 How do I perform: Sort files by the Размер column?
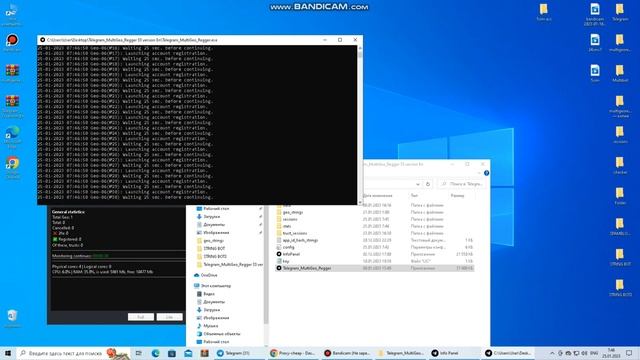coord(458,196)
